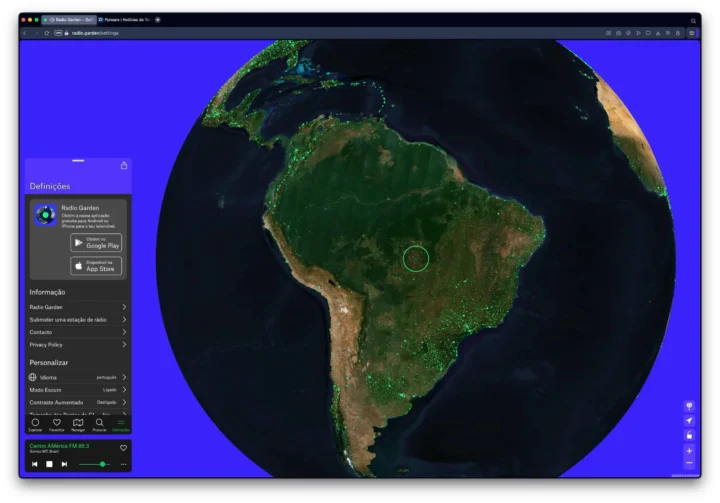Click the Google Play download button
This screenshot has width=720, height=503.
click(96, 242)
